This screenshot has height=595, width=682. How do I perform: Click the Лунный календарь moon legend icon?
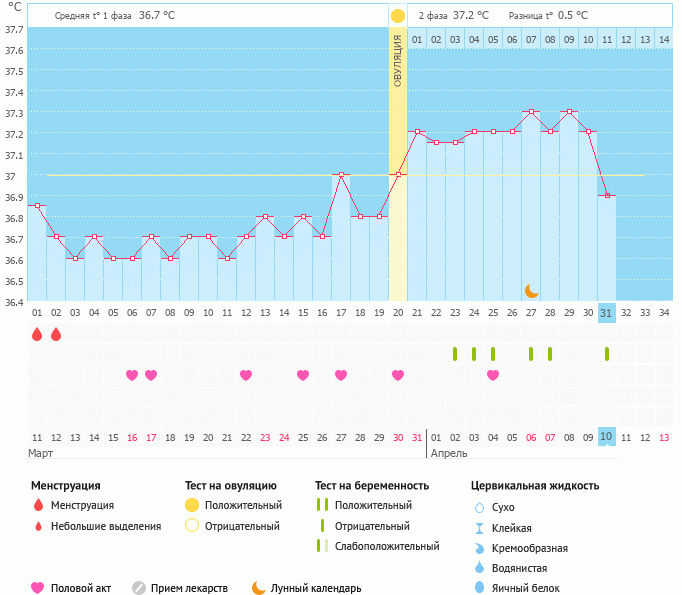(x=259, y=588)
